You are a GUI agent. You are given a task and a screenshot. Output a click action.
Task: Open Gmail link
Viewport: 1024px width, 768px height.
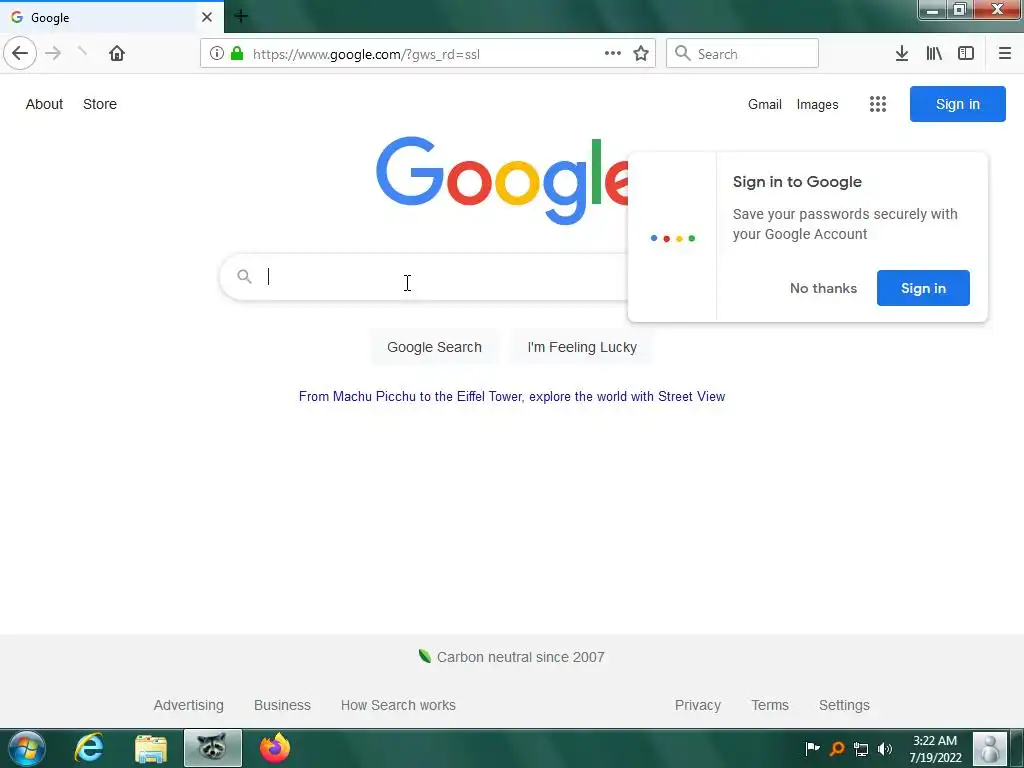pyautogui.click(x=765, y=104)
